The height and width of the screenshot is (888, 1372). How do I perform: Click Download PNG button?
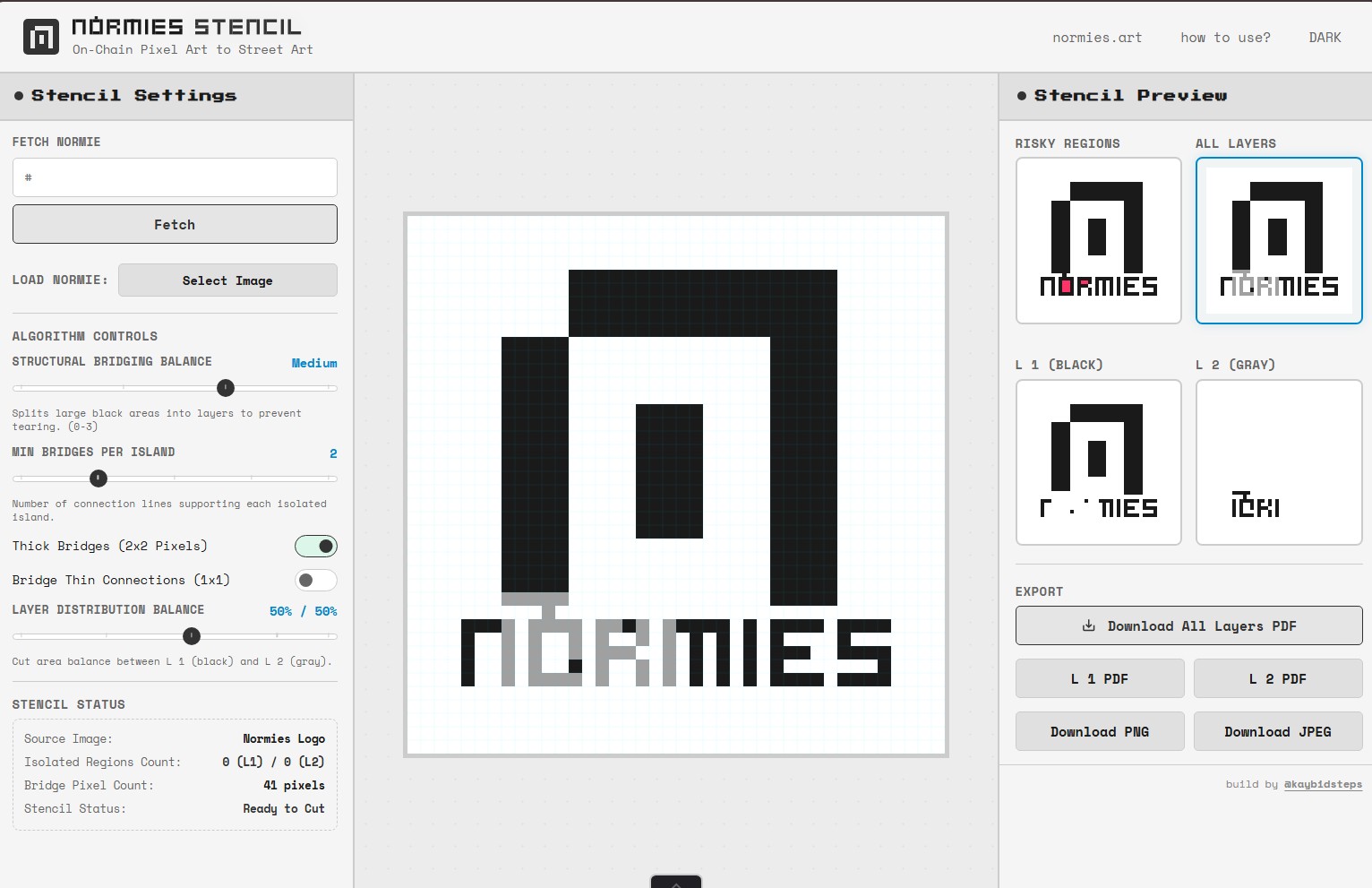(x=1100, y=731)
